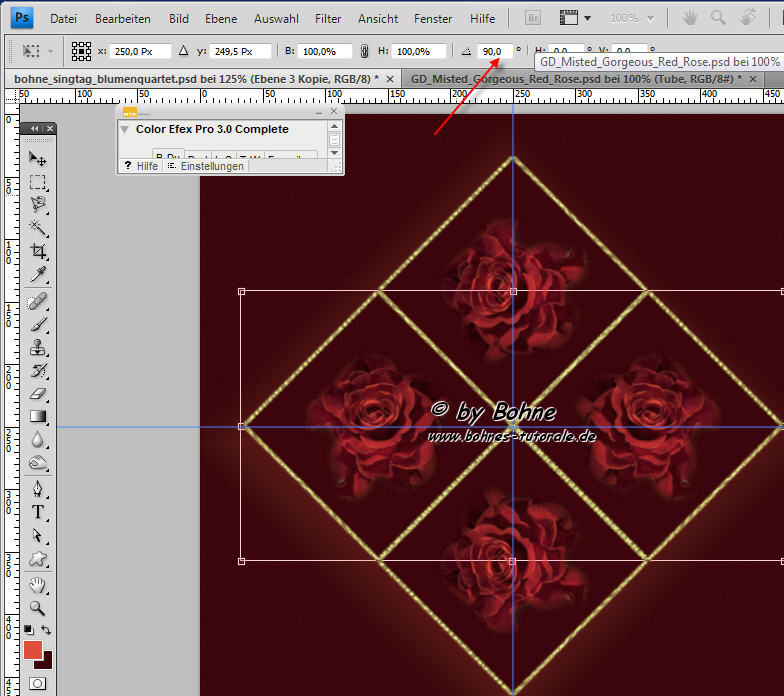Select the Move tool
This screenshot has width=784, height=696.
37,158
